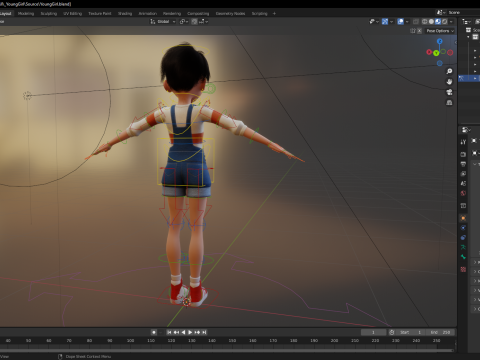Open the Output properties tab
Viewport: 480px width, 360px height.
point(463,164)
